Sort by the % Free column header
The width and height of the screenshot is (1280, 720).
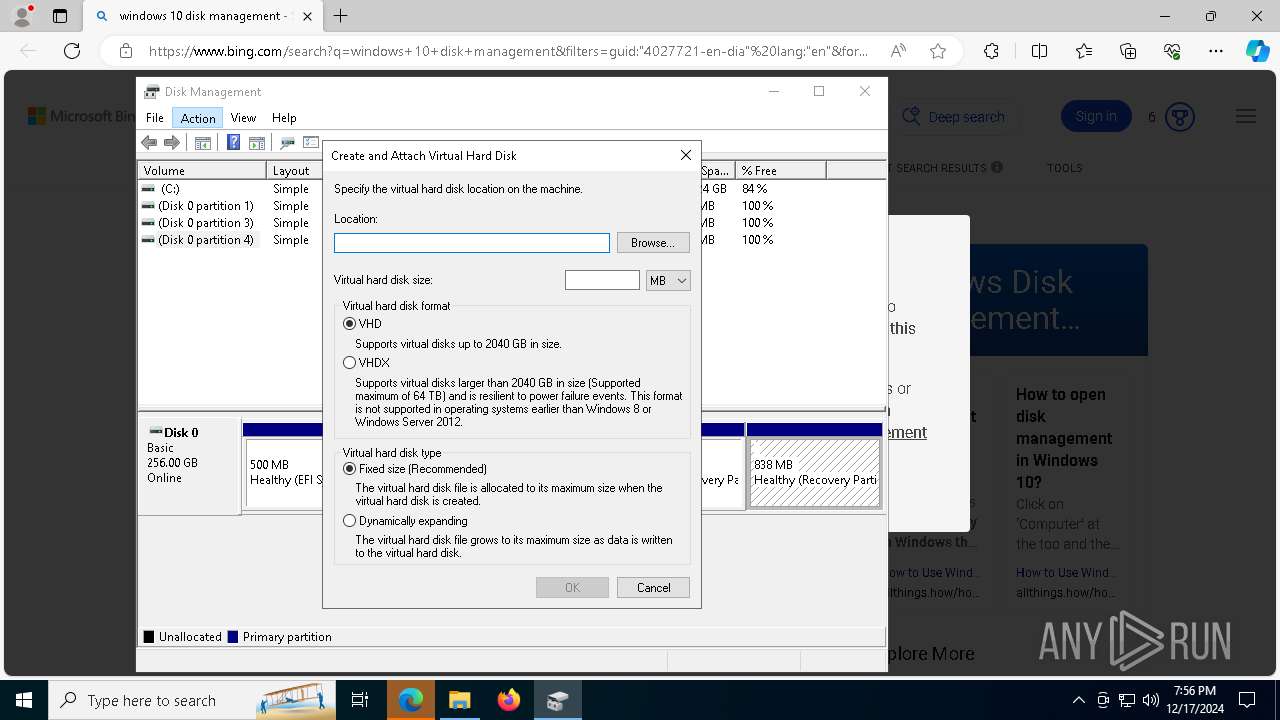click(780, 171)
